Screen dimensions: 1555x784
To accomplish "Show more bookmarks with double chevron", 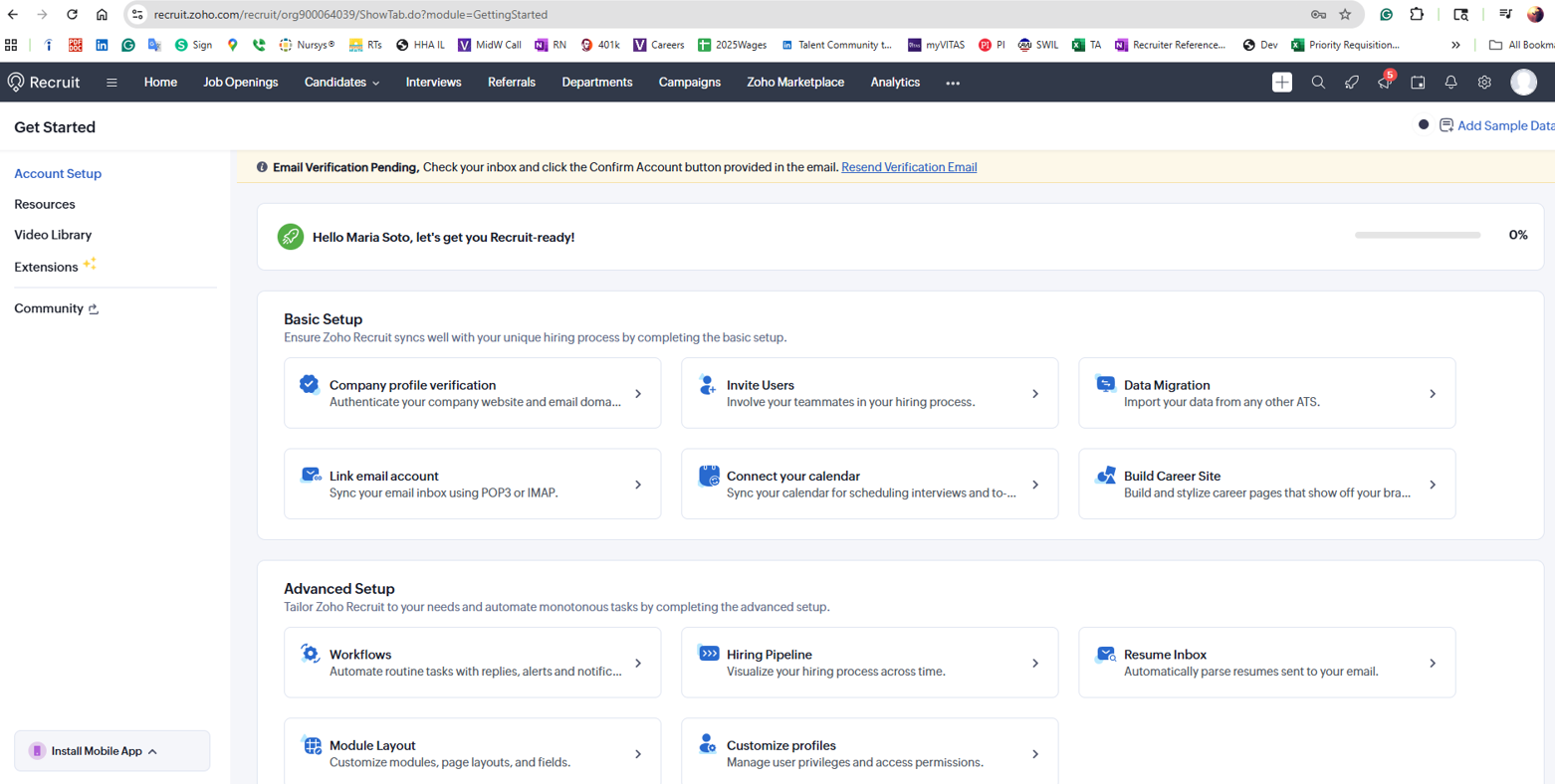I will point(1455,45).
